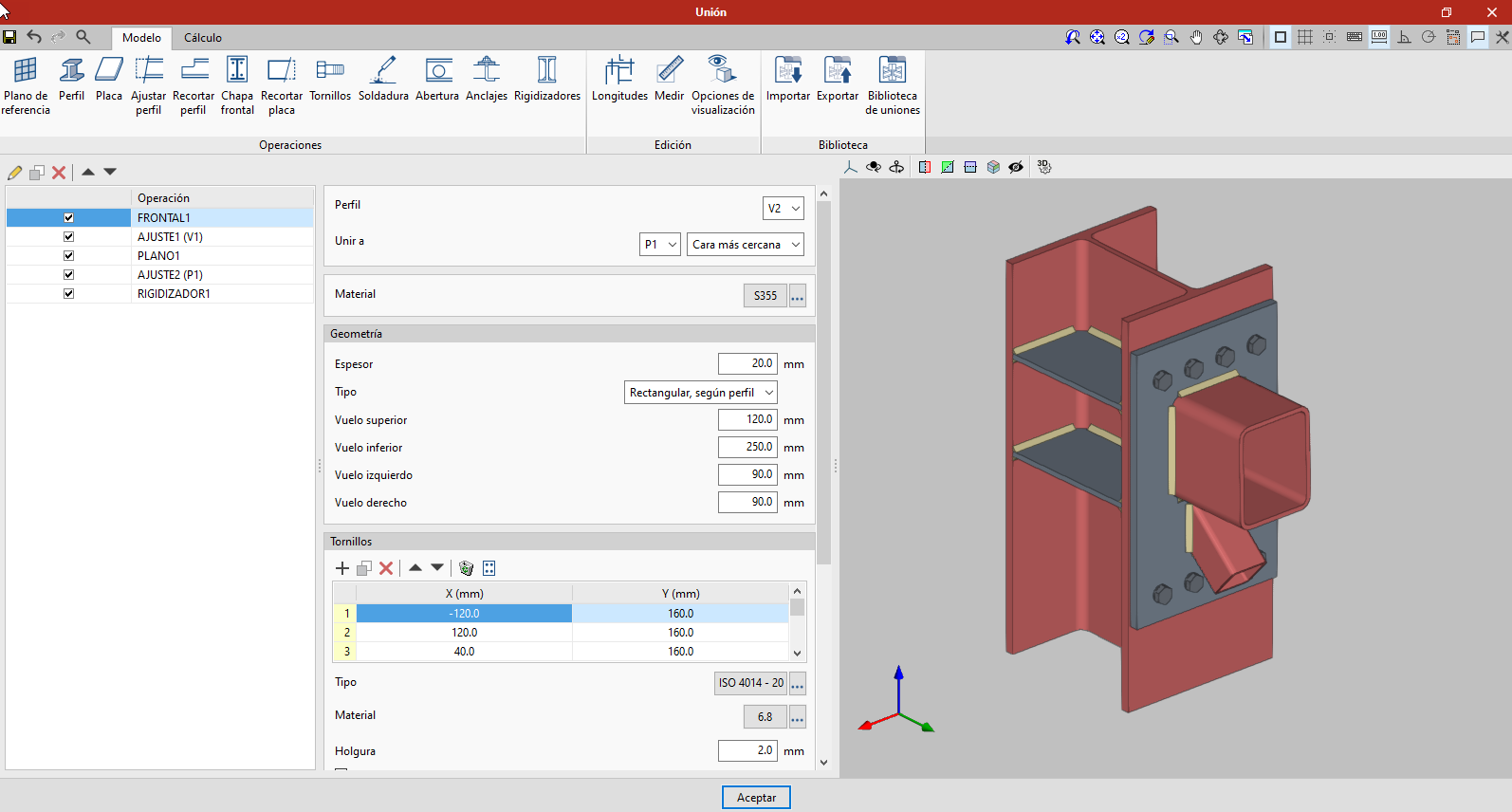Move the selected operation up
The image size is (1512, 812).
click(88, 172)
